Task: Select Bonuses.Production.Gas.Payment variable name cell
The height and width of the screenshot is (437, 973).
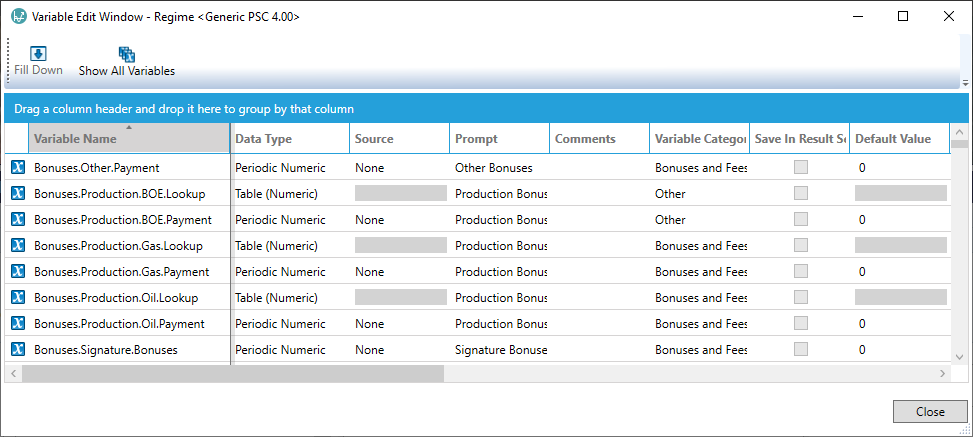Action: pyautogui.click(x=129, y=272)
